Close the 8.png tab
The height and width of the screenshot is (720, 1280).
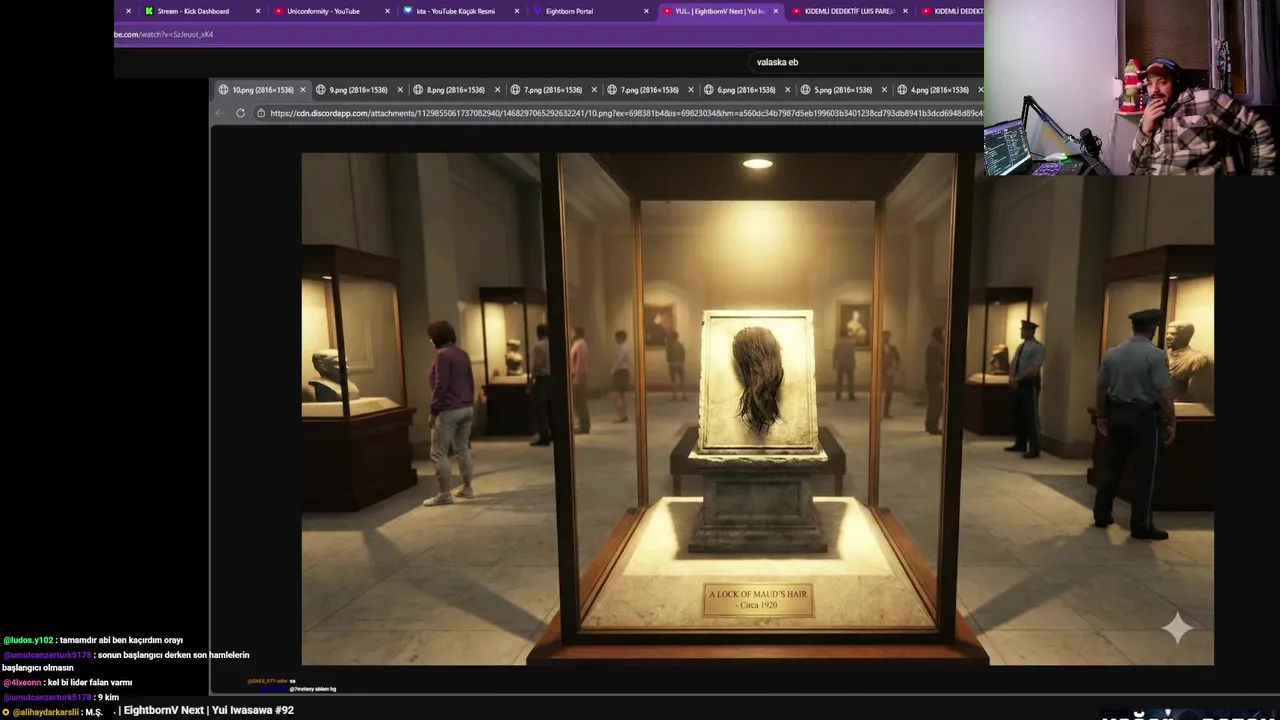(x=497, y=90)
